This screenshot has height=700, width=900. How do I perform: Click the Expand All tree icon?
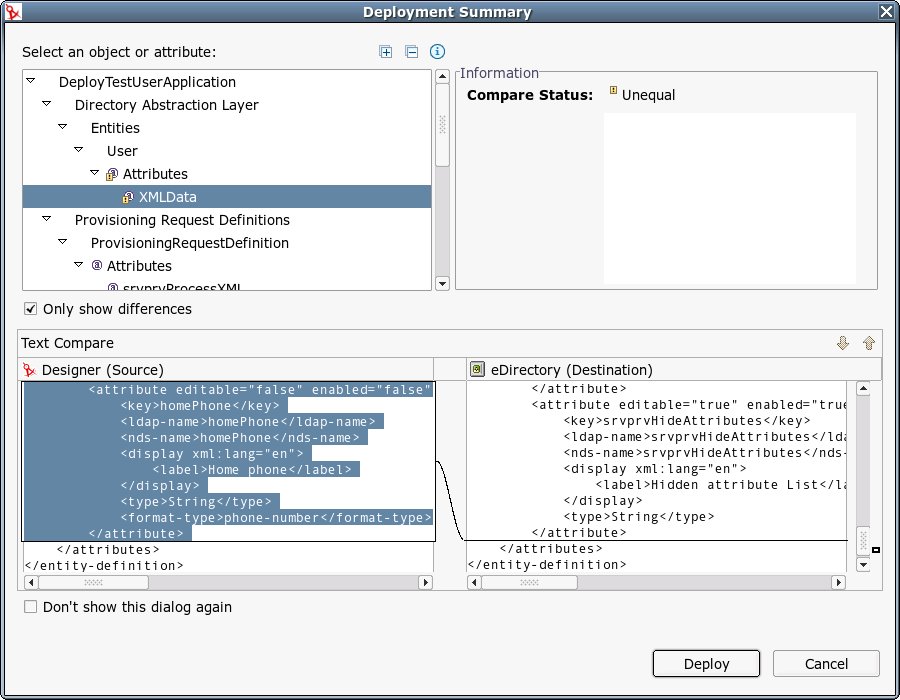[x=386, y=52]
